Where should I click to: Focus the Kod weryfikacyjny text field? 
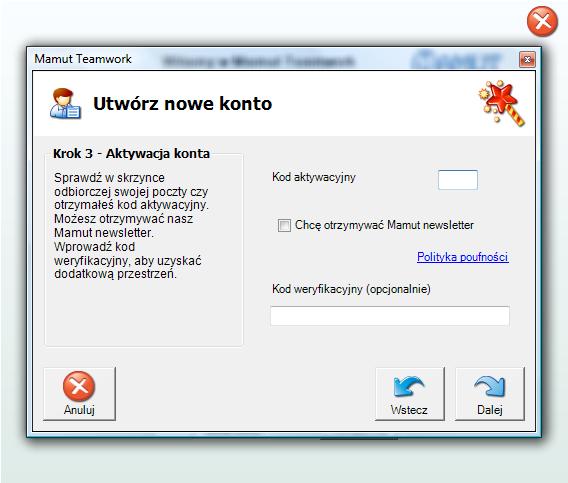coord(390,316)
